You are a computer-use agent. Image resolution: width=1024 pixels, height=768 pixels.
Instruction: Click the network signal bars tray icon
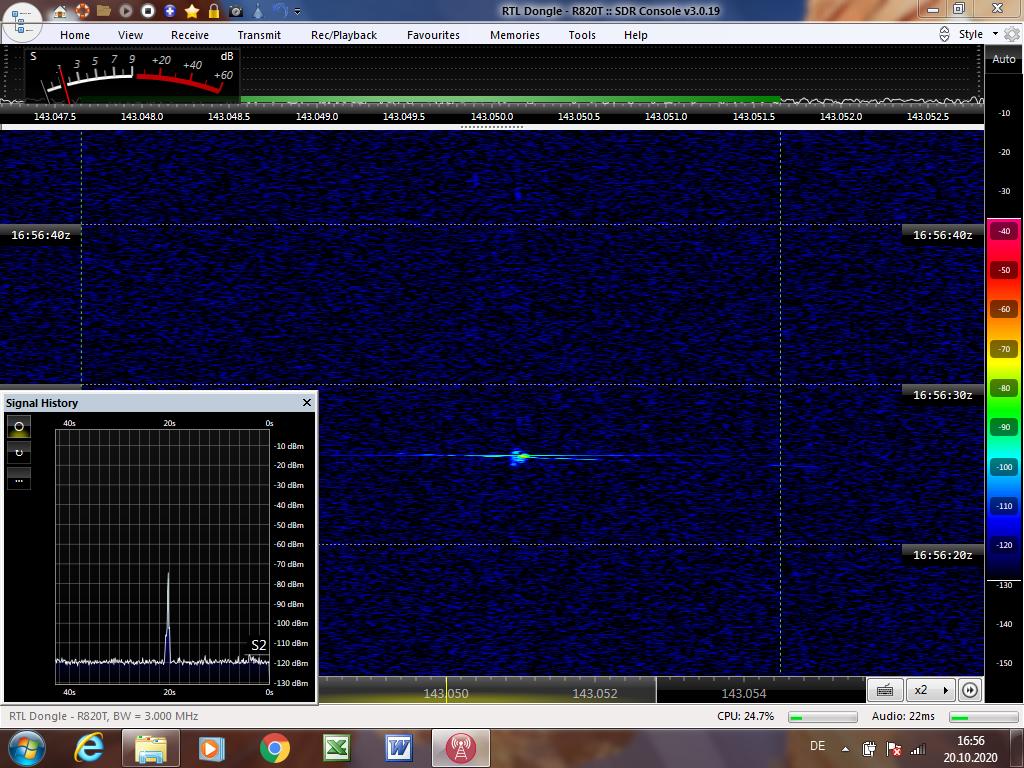click(x=918, y=749)
